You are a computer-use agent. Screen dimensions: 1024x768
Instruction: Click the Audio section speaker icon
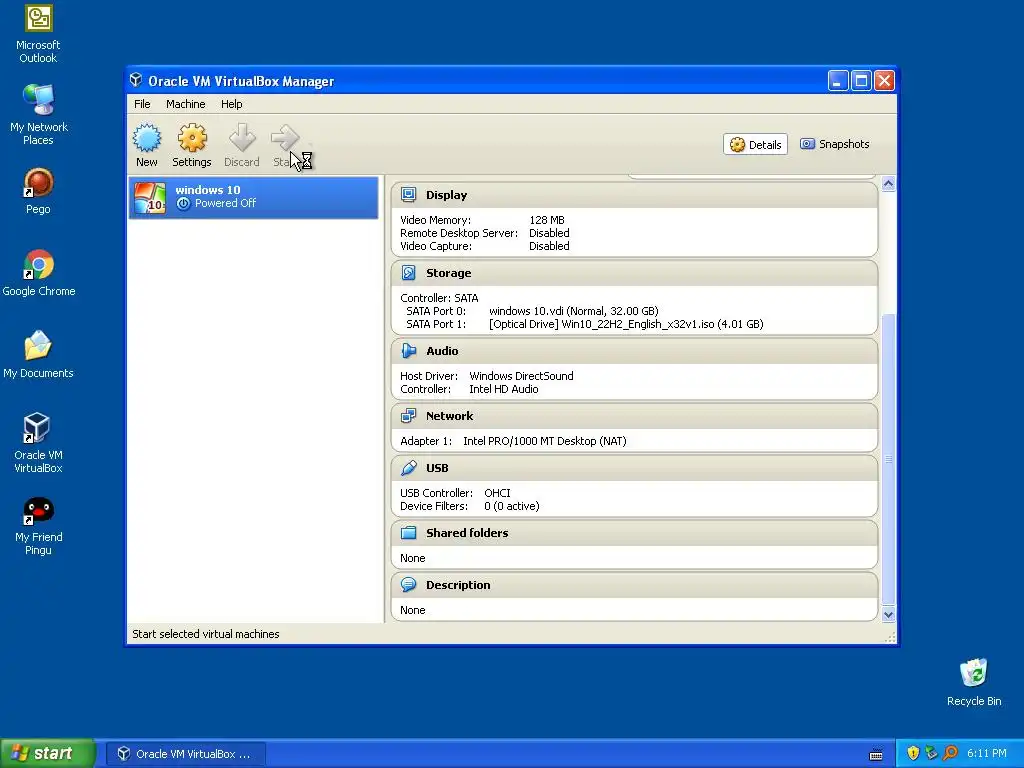point(409,351)
